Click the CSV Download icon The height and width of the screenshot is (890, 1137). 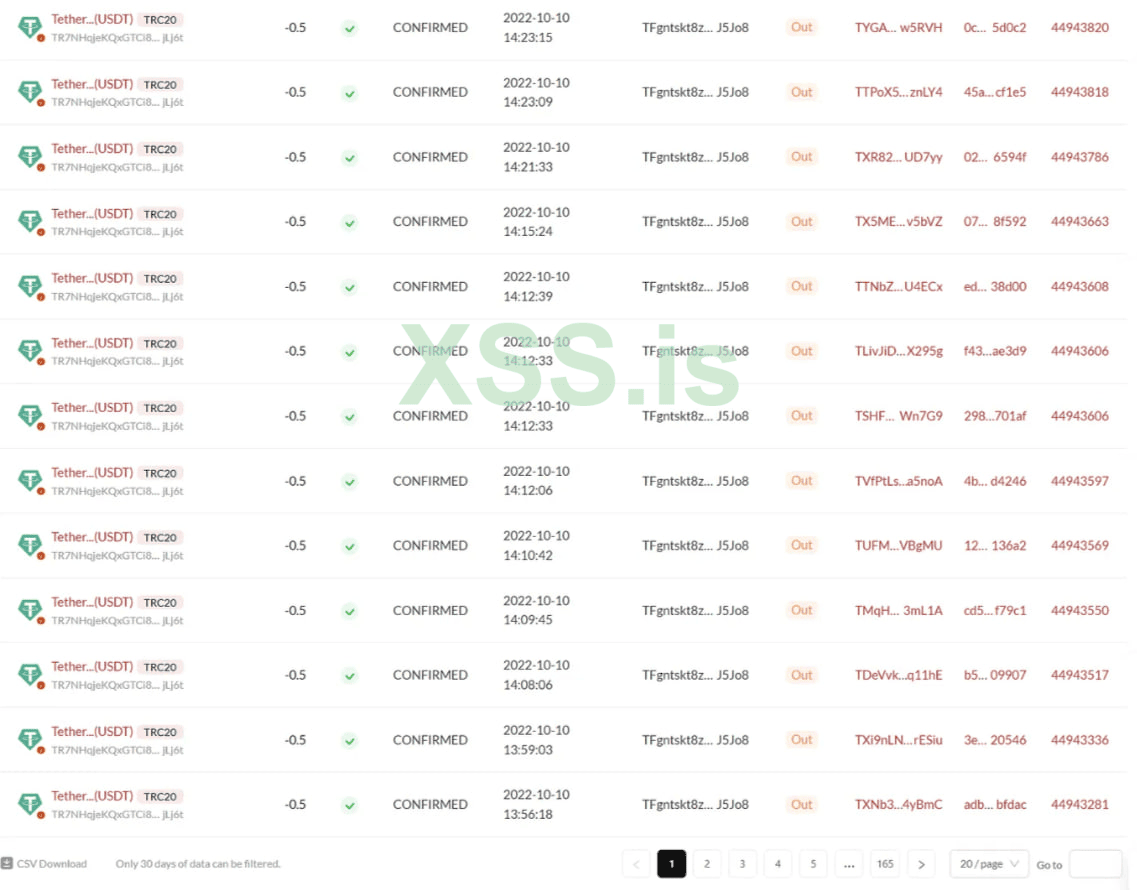[x=7, y=863]
